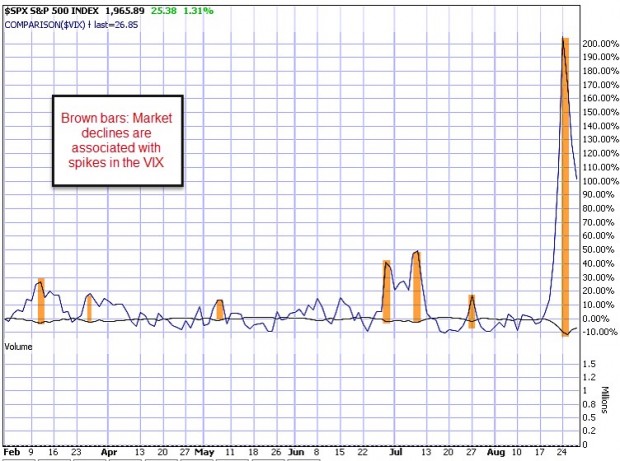Click the 140.00% y-axis label
This screenshot has height=461, width=620.
click(601, 126)
